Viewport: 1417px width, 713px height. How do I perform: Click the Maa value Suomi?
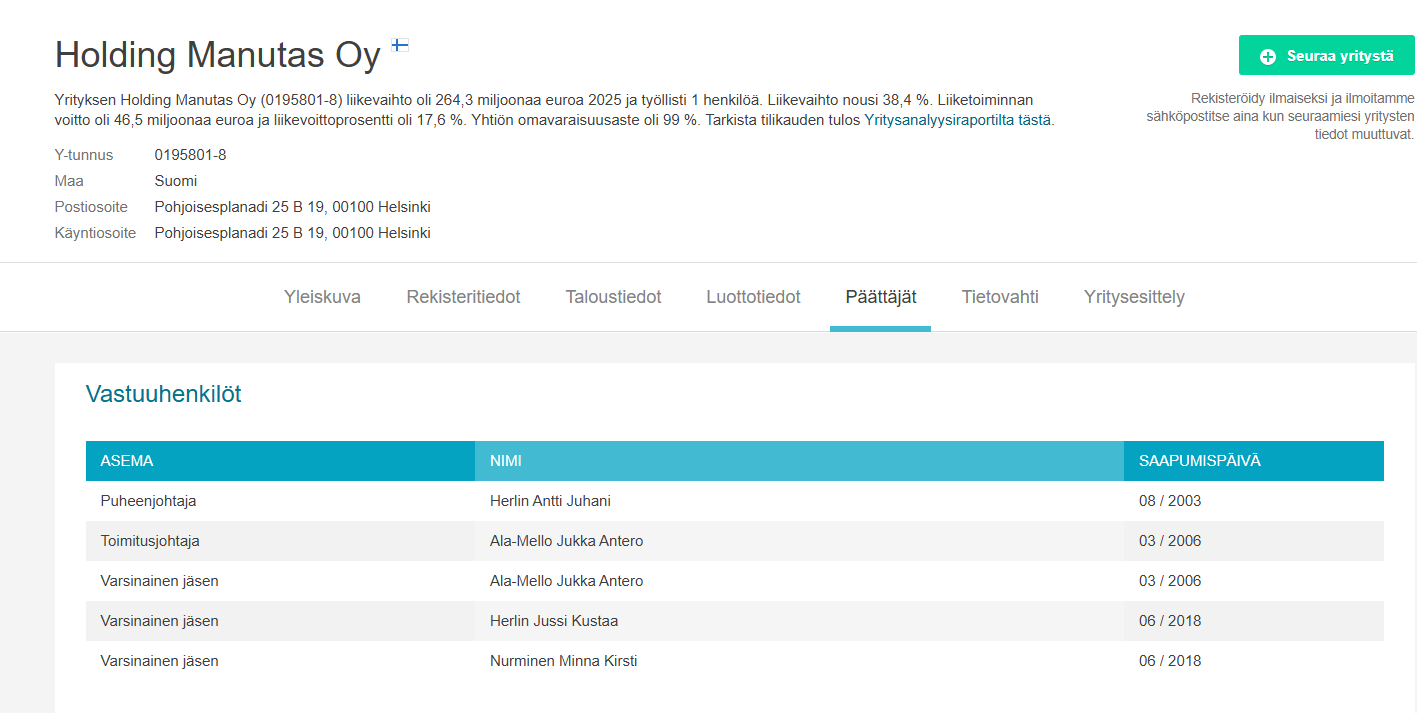click(x=176, y=181)
